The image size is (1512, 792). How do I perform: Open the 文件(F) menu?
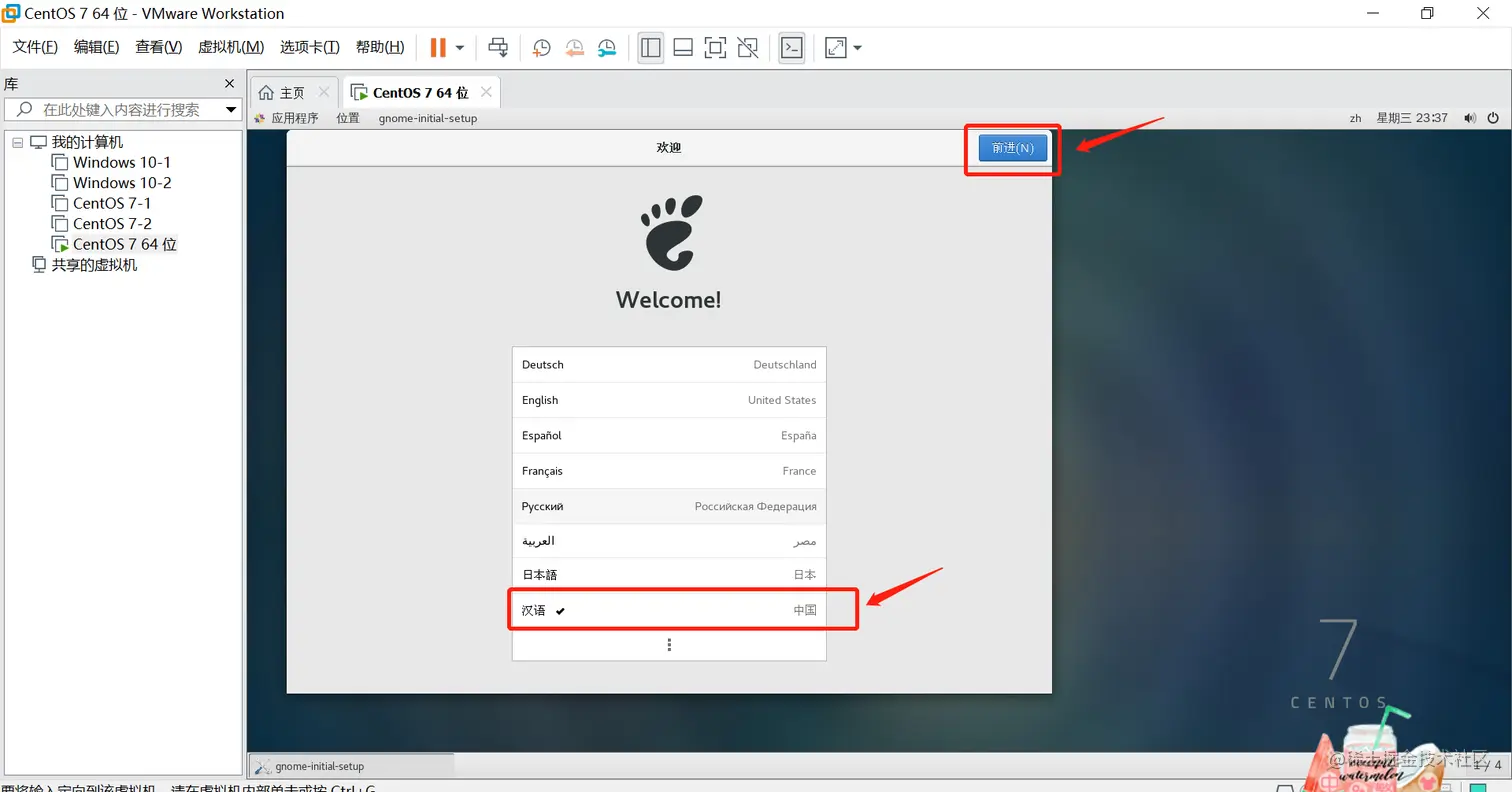(x=35, y=47)
